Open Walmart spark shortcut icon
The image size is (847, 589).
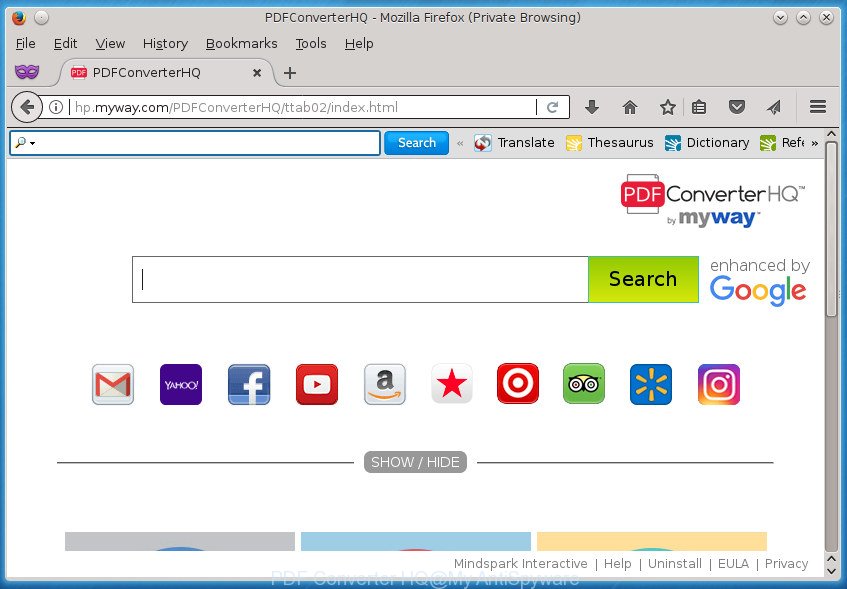[x=651, y=384]
